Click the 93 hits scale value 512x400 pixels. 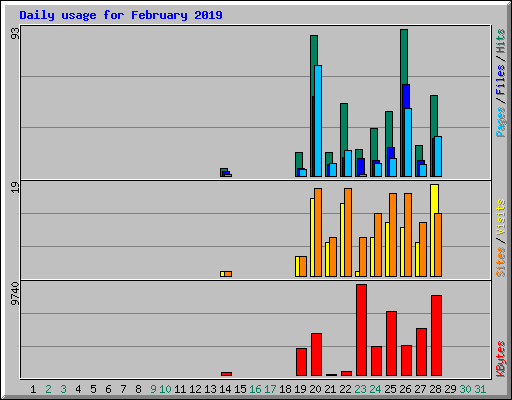tap(15, 33)
